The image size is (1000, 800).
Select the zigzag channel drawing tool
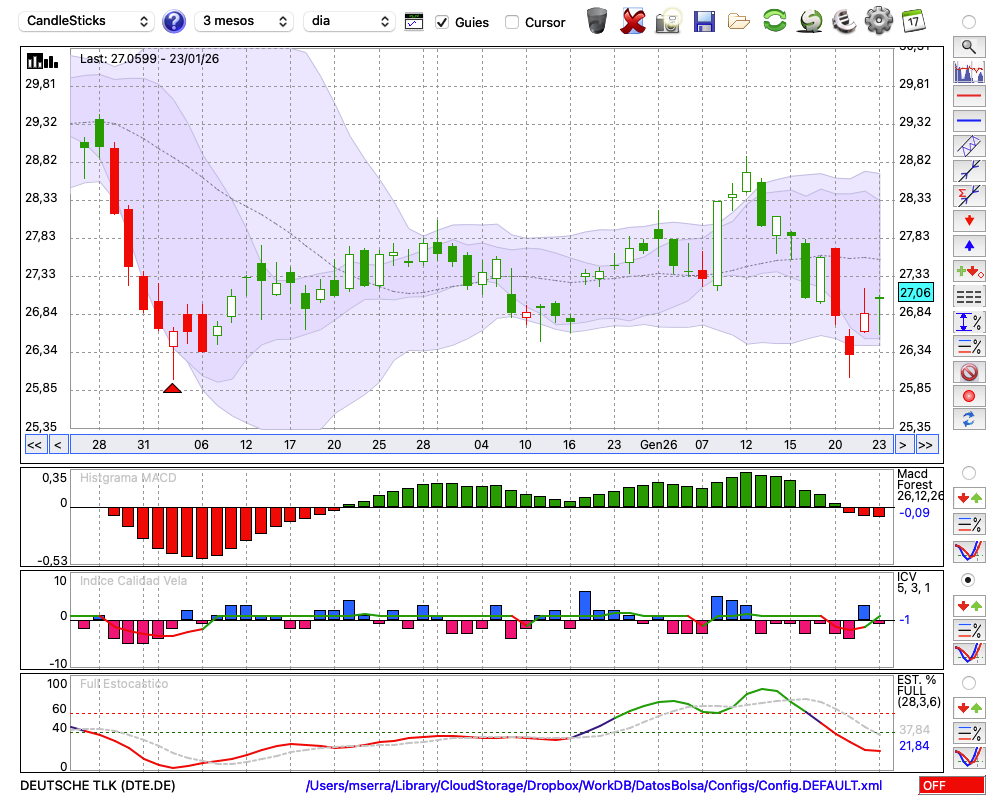coord(969,146)
